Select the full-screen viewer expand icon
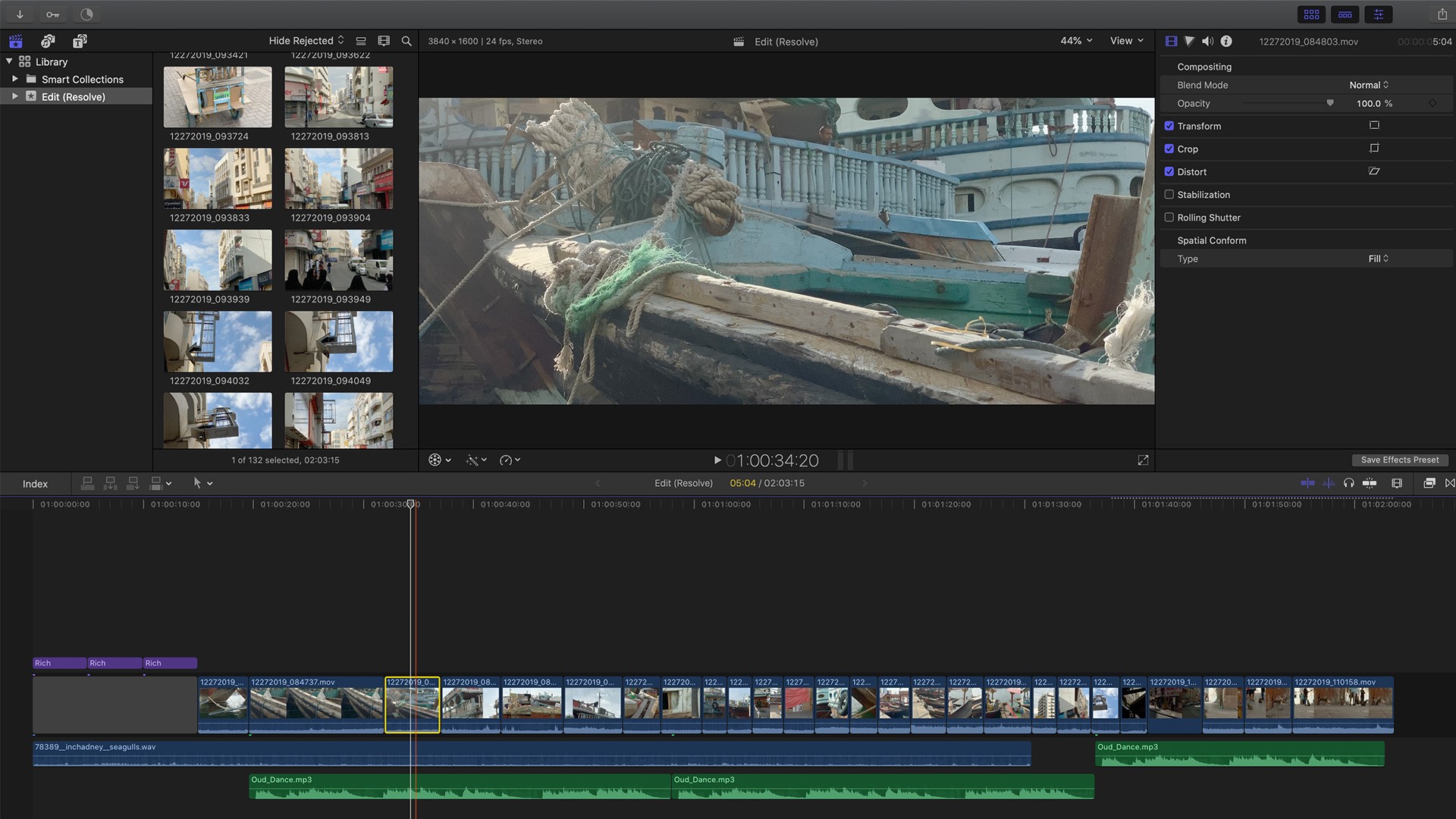The image size is (1456, 819). point(1143,460)
